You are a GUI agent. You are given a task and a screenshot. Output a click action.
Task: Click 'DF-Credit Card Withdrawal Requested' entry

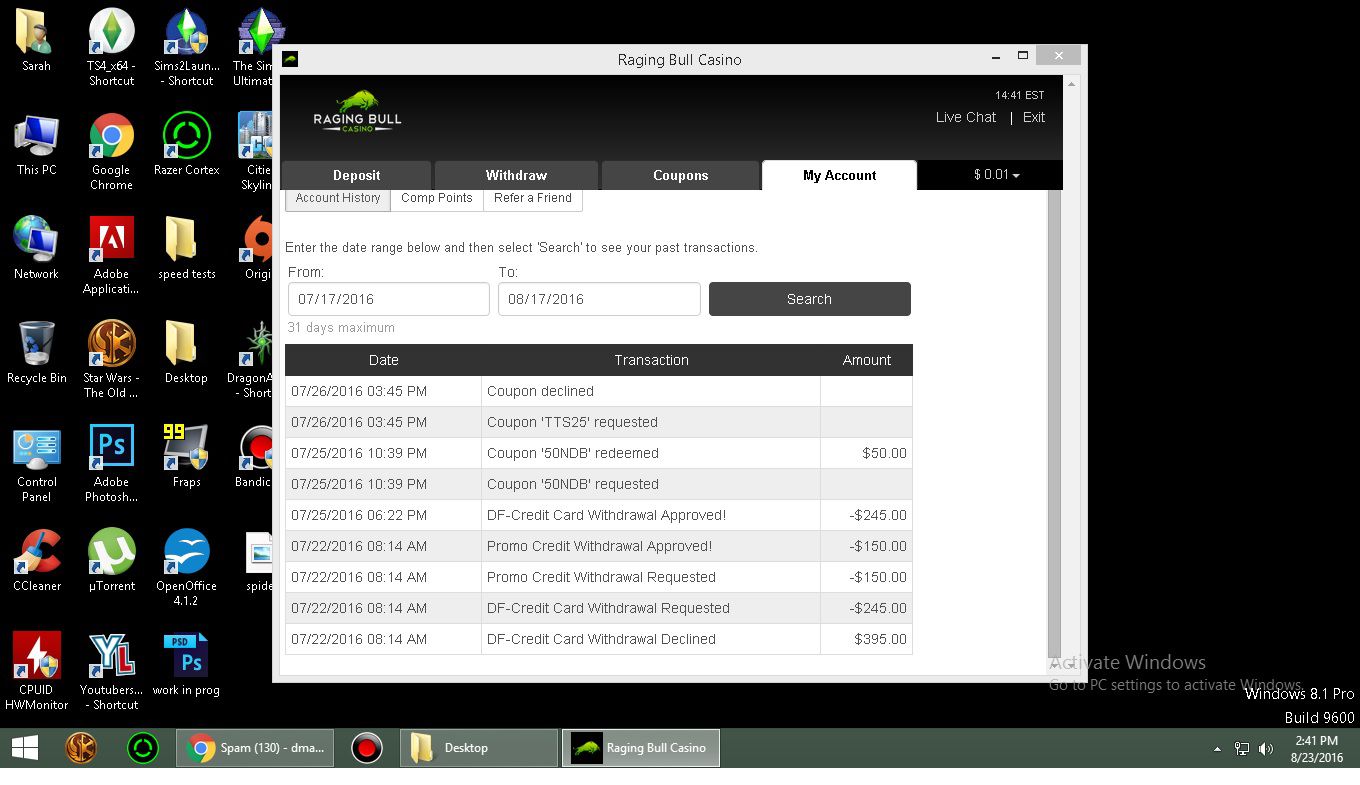[608, 608]
